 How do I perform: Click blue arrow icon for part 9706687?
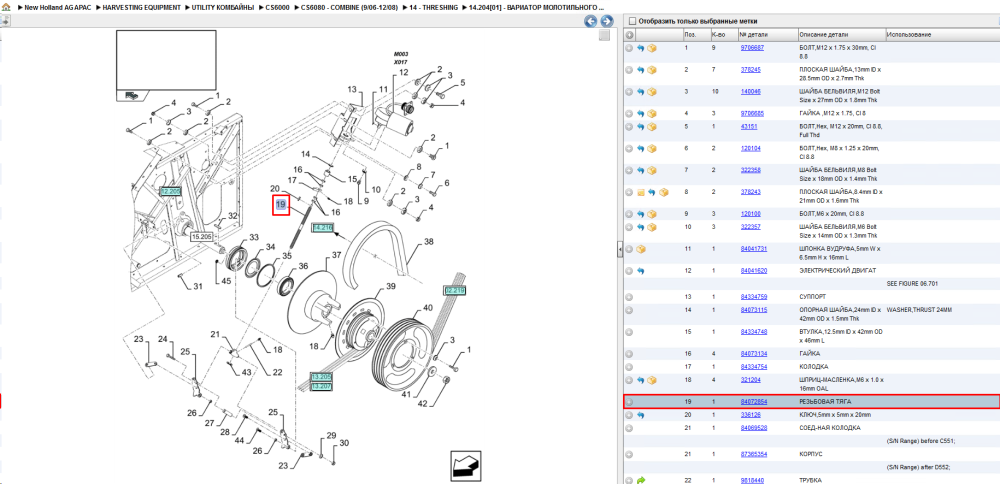point(641,48)
